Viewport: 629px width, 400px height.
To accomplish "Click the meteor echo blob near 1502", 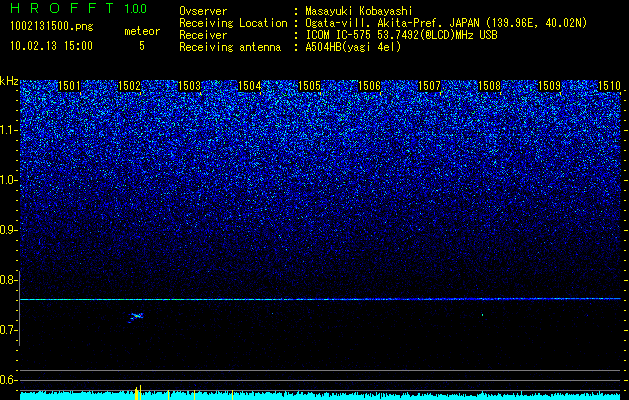I will (x=136, y=317).
